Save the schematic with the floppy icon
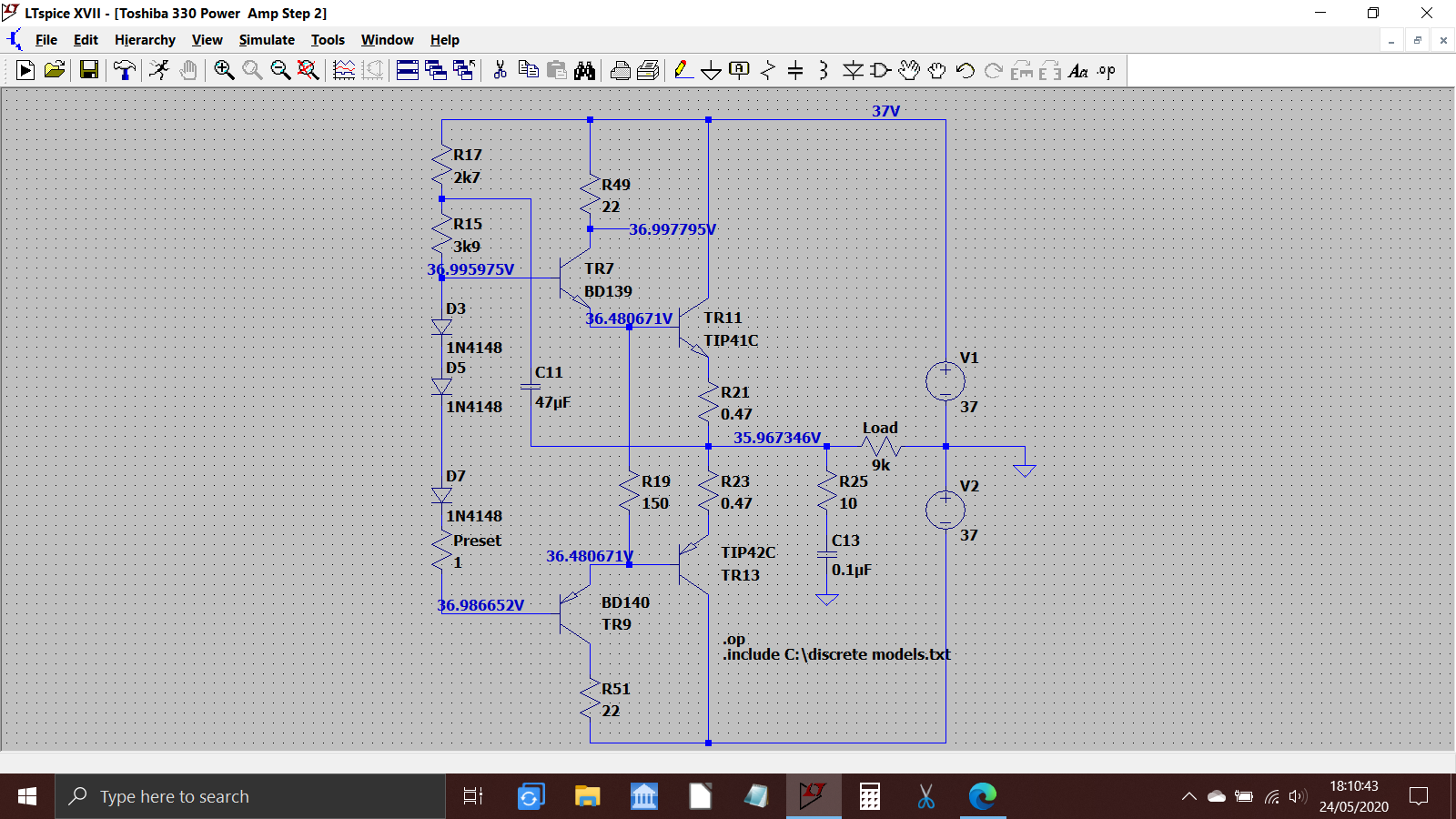1456x819 pixels. [89, 70]
